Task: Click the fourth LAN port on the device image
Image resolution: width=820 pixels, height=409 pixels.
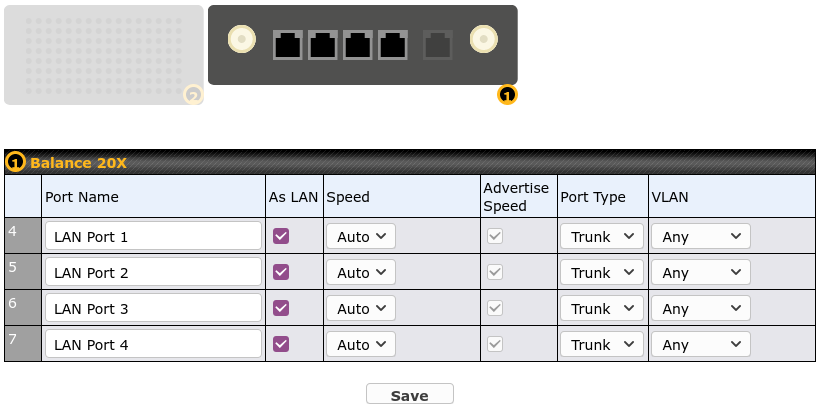Action: tap(392, 45)
